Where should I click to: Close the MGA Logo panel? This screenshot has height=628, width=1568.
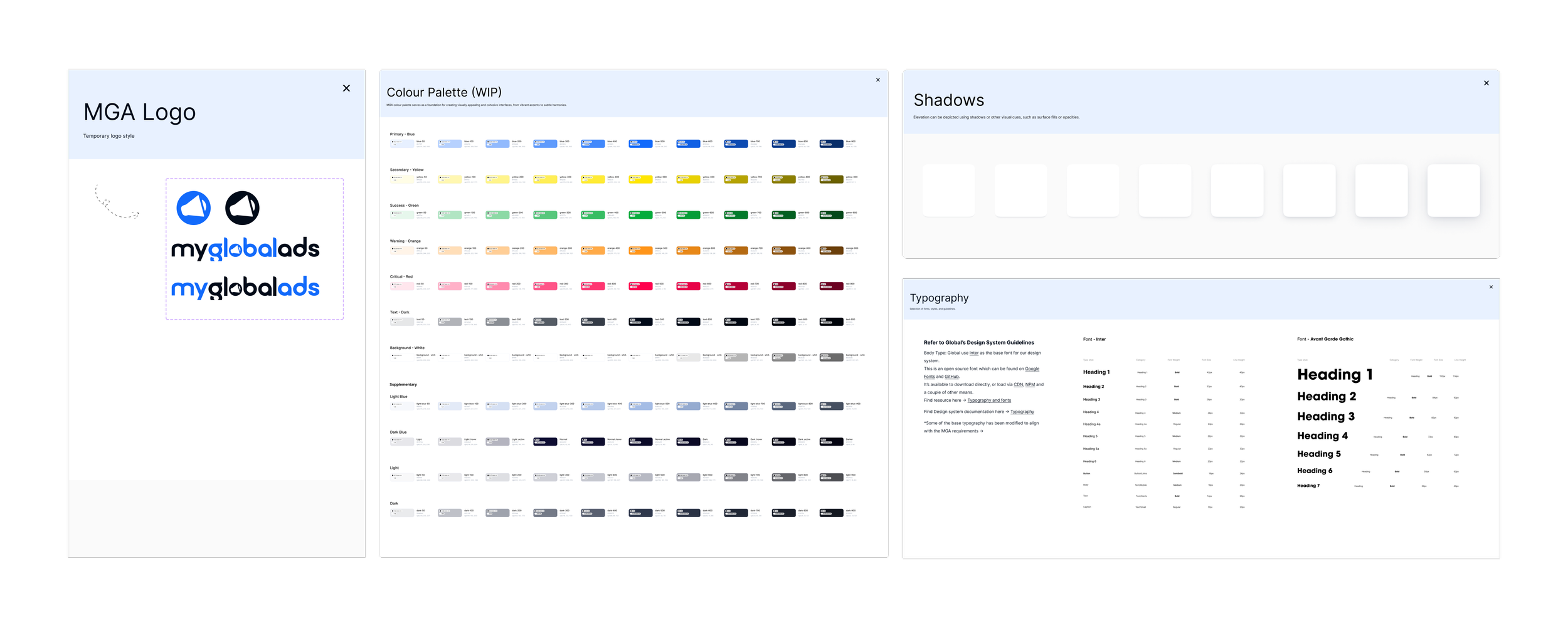[346, 88]
